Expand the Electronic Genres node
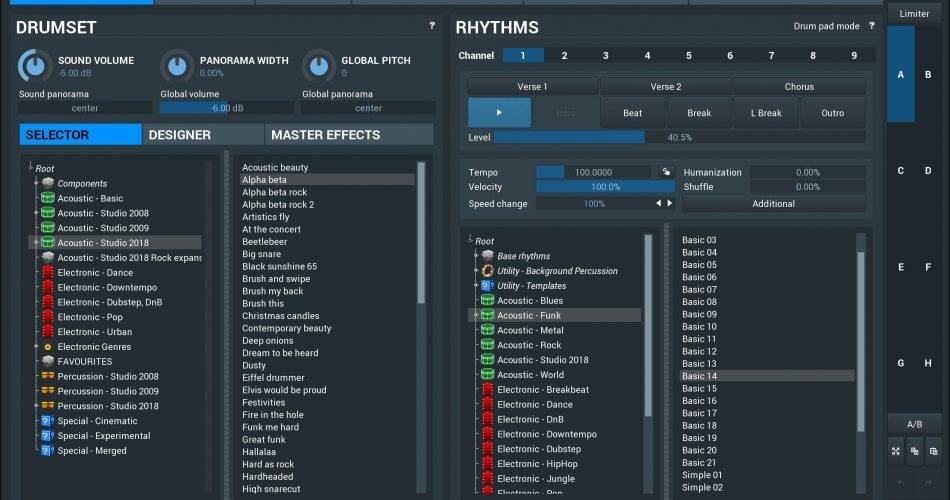Image resolution: width=950 pixels, height=500 pixels. point(36,347)
